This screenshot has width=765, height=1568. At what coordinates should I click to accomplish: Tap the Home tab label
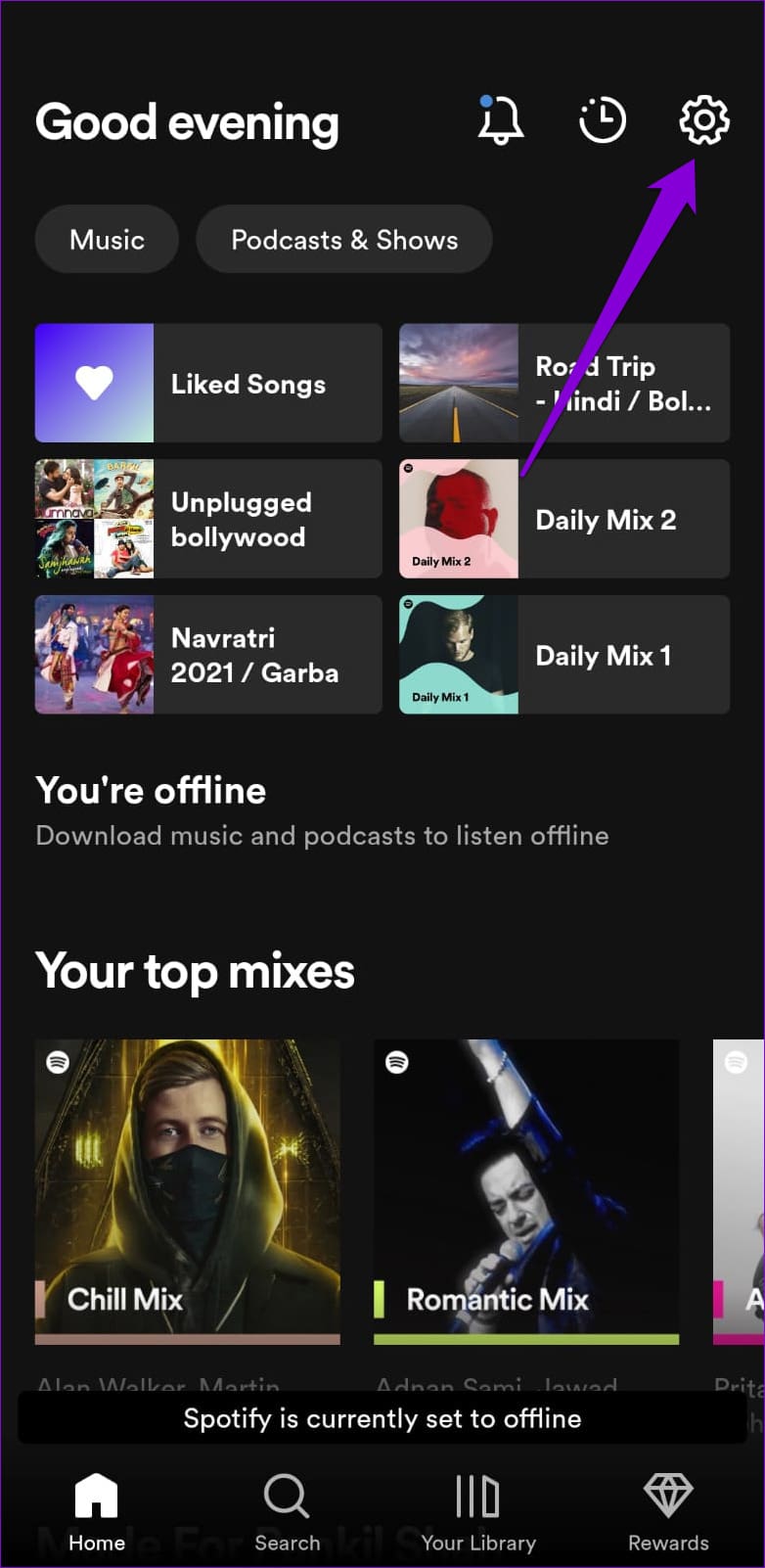click(x=97, y=1543)
